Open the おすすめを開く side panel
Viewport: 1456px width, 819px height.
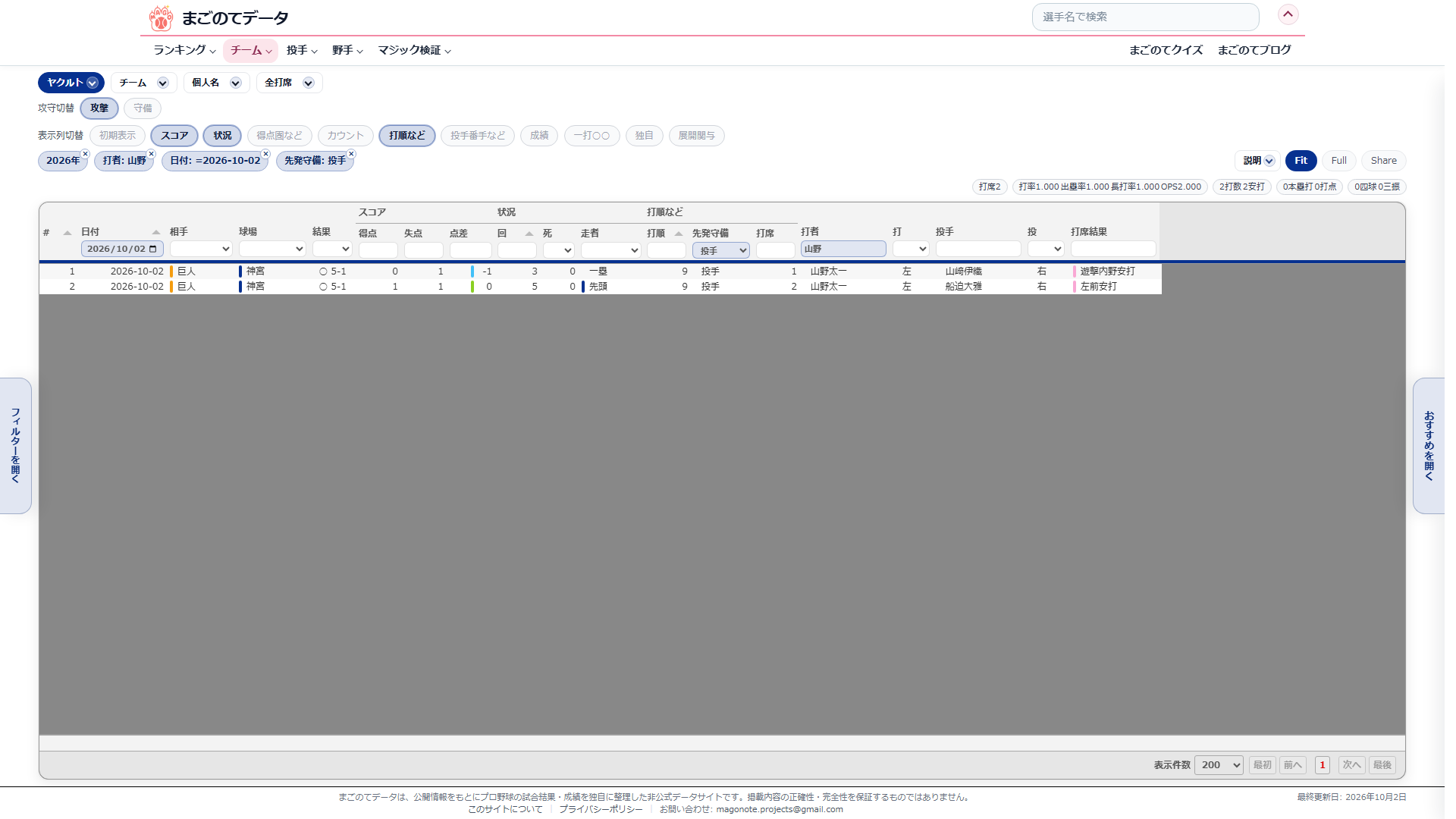point(1429,446)
